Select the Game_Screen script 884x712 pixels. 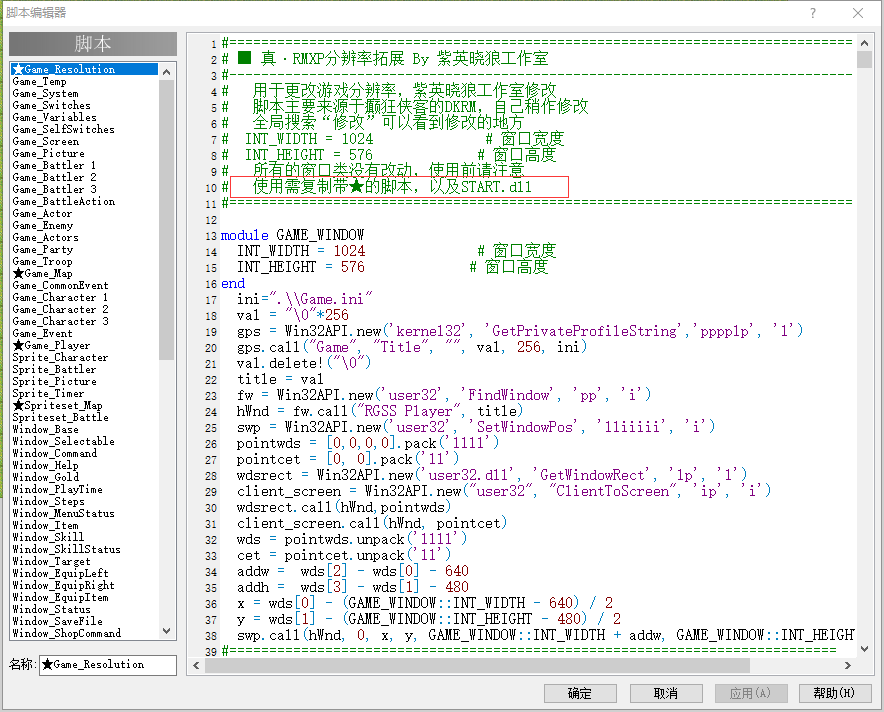[85, 141]
